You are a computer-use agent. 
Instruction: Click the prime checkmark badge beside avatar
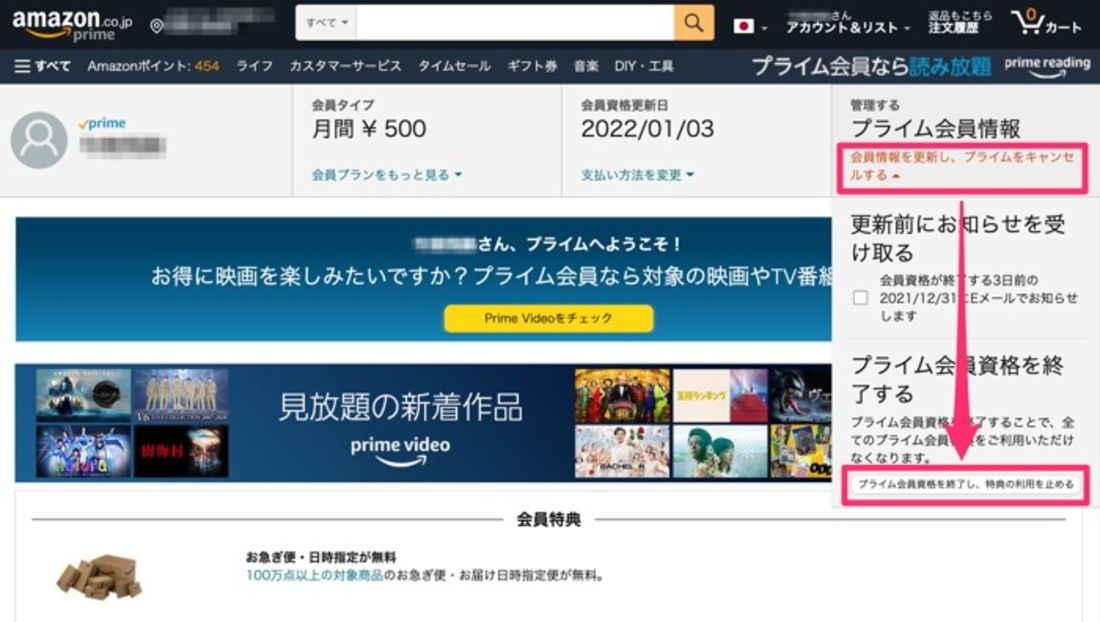[102, 123]
